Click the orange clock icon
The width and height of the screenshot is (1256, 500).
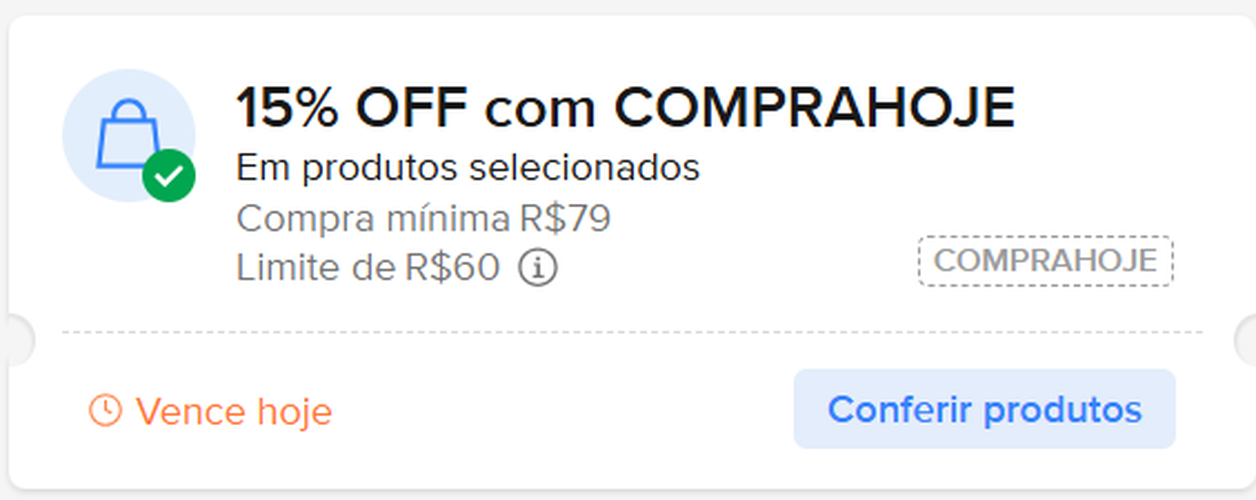click(x=105, y=410)
